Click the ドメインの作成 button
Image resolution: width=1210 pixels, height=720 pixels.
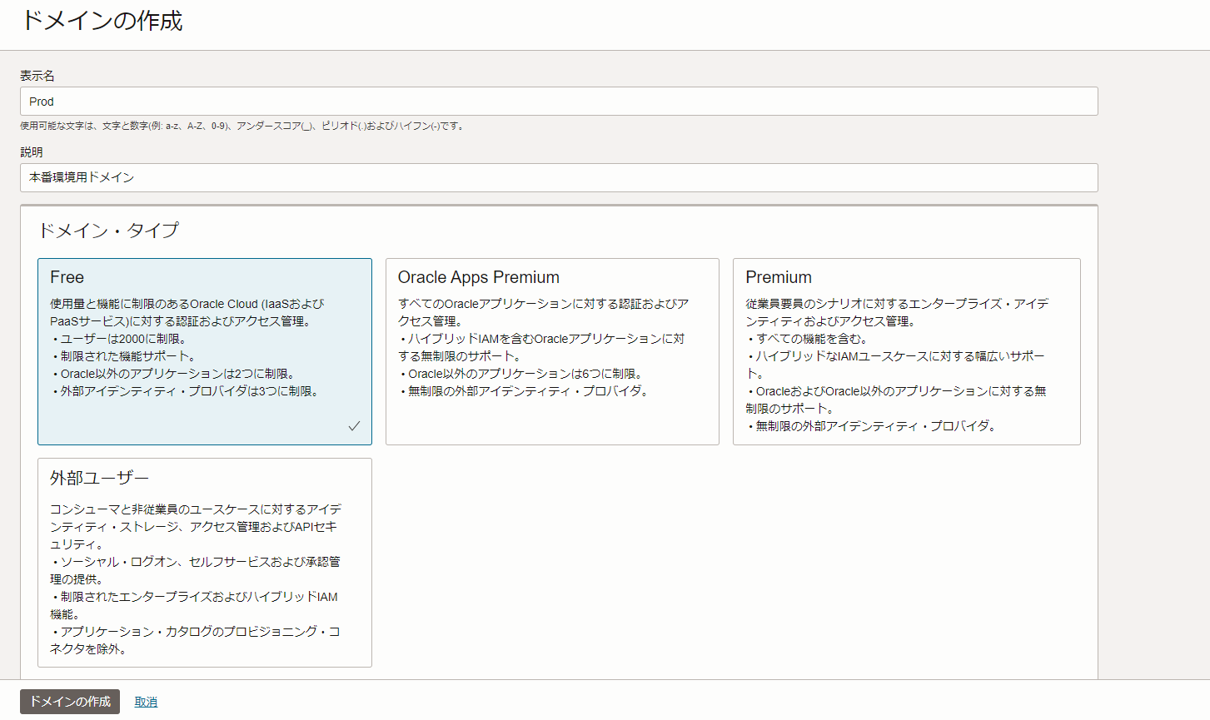click(70, 702)
